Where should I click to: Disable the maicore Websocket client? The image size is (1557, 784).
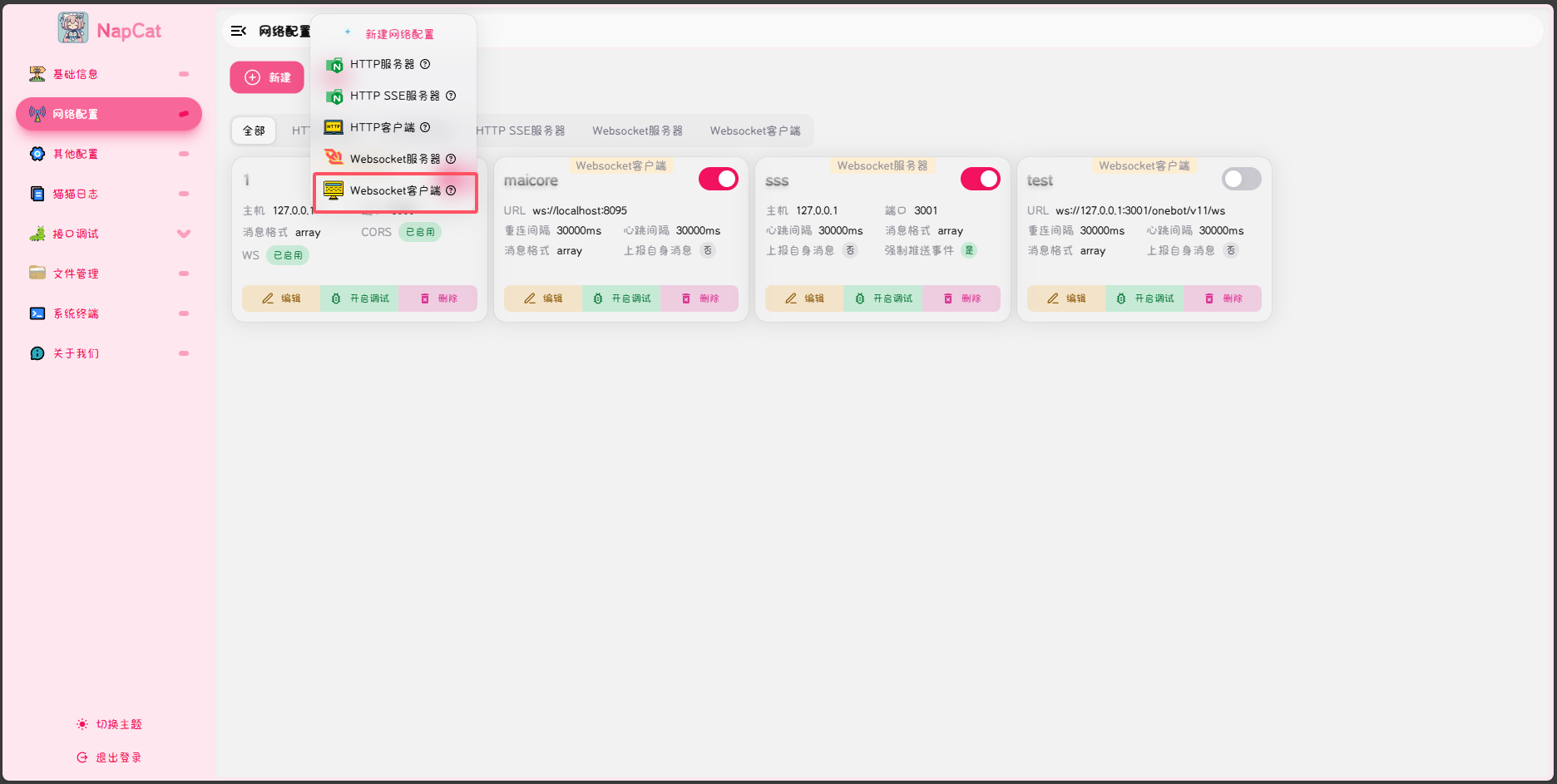(718, 178)
